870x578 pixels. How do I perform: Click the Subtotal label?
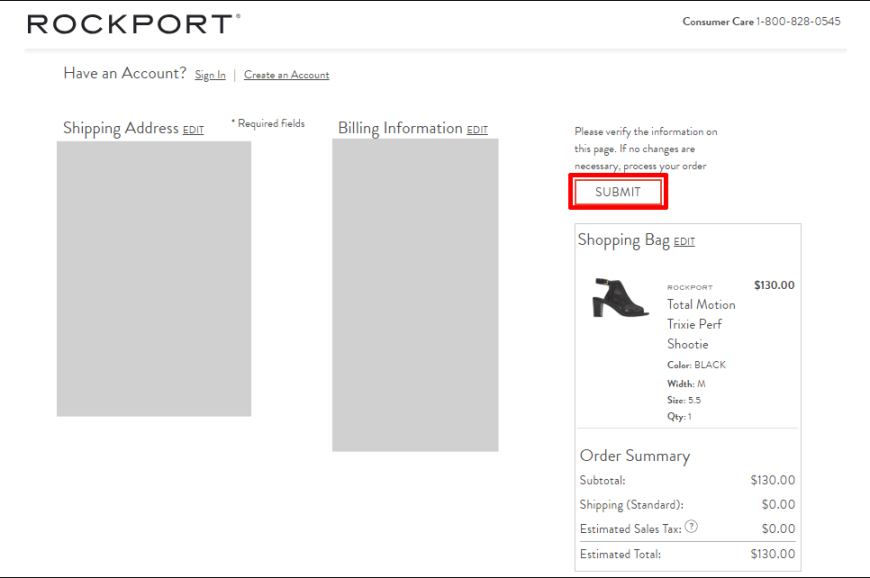point(603,480)
